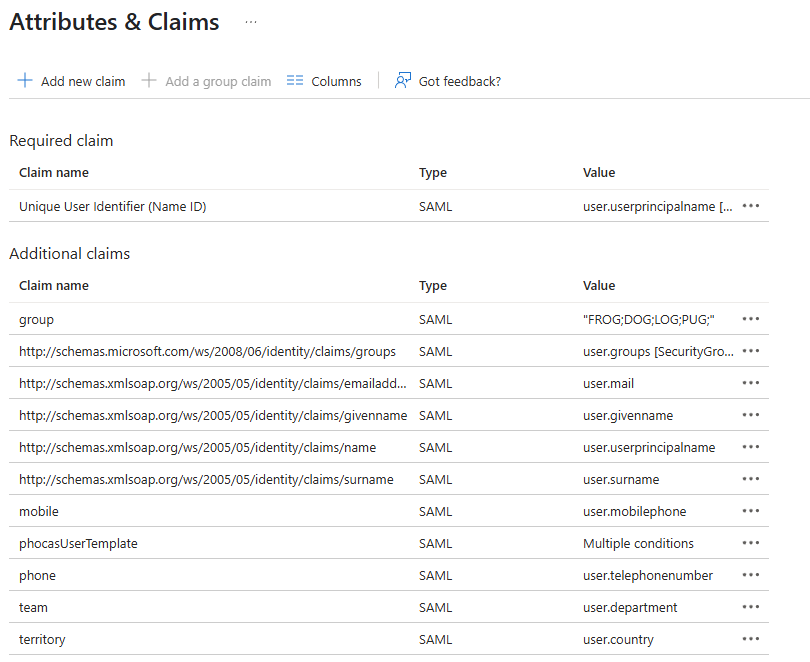The height and width of the screenshot is (662, 810).
Task: Select the claims/givenname claim row
Action: [212, 415]
